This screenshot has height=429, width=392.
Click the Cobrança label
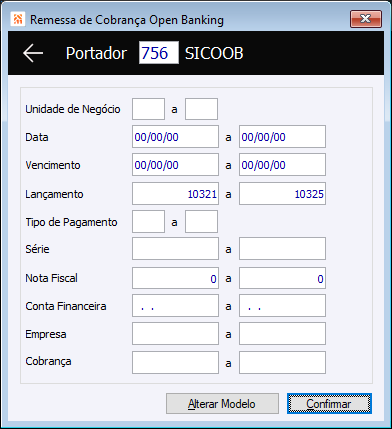click(x=48, y=362)
